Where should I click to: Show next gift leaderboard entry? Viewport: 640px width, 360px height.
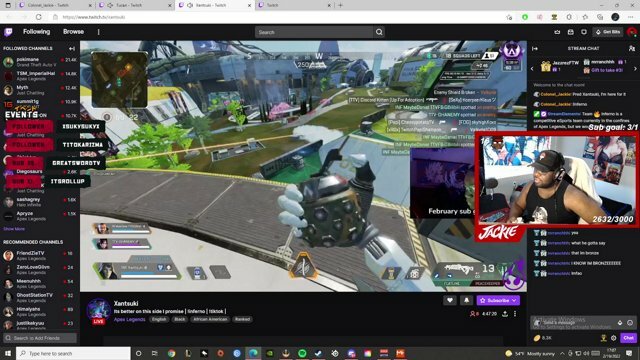tap(635, 69)
